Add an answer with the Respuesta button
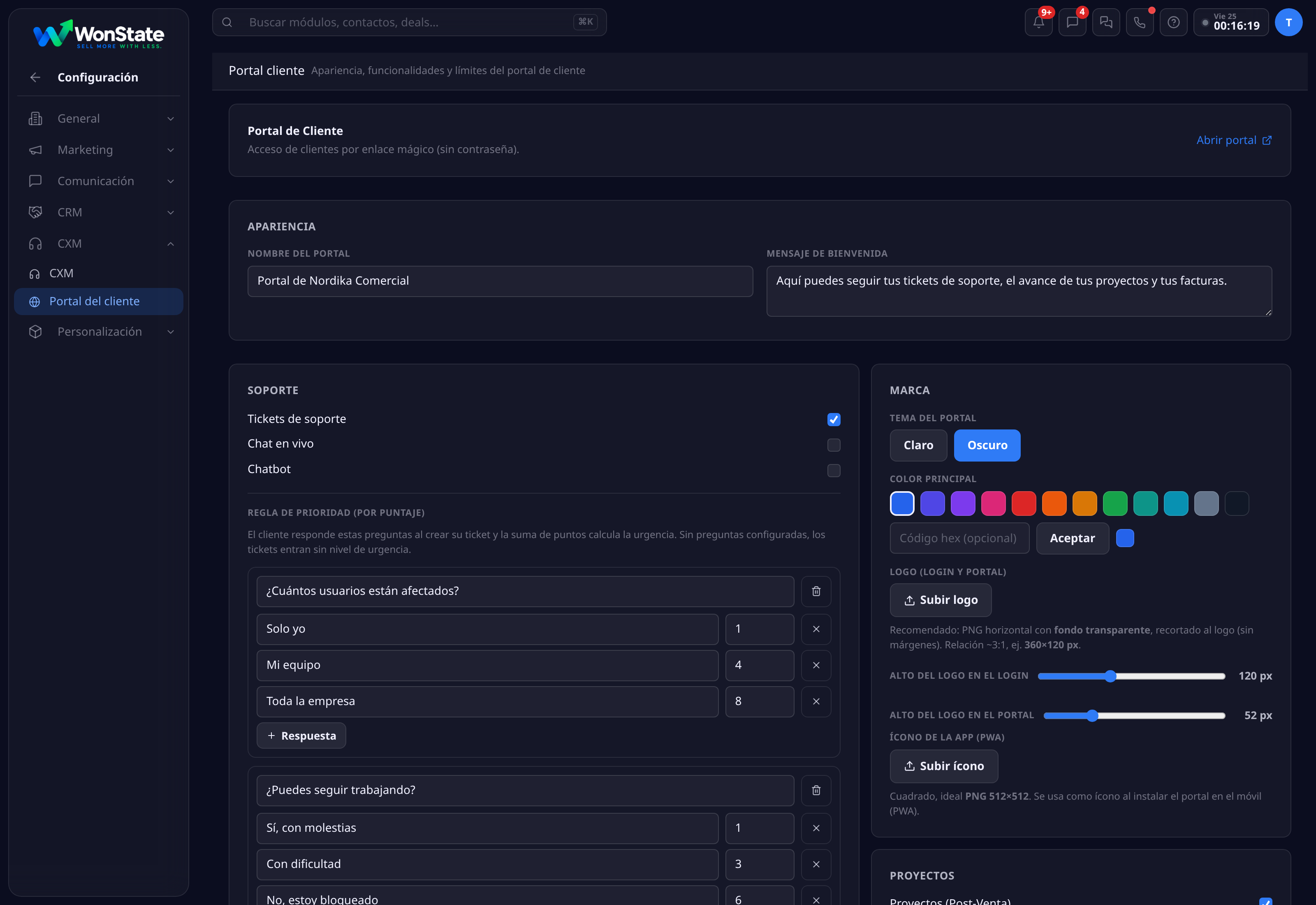This screenshot has height=905, width=1316. [x=301, y=736]
